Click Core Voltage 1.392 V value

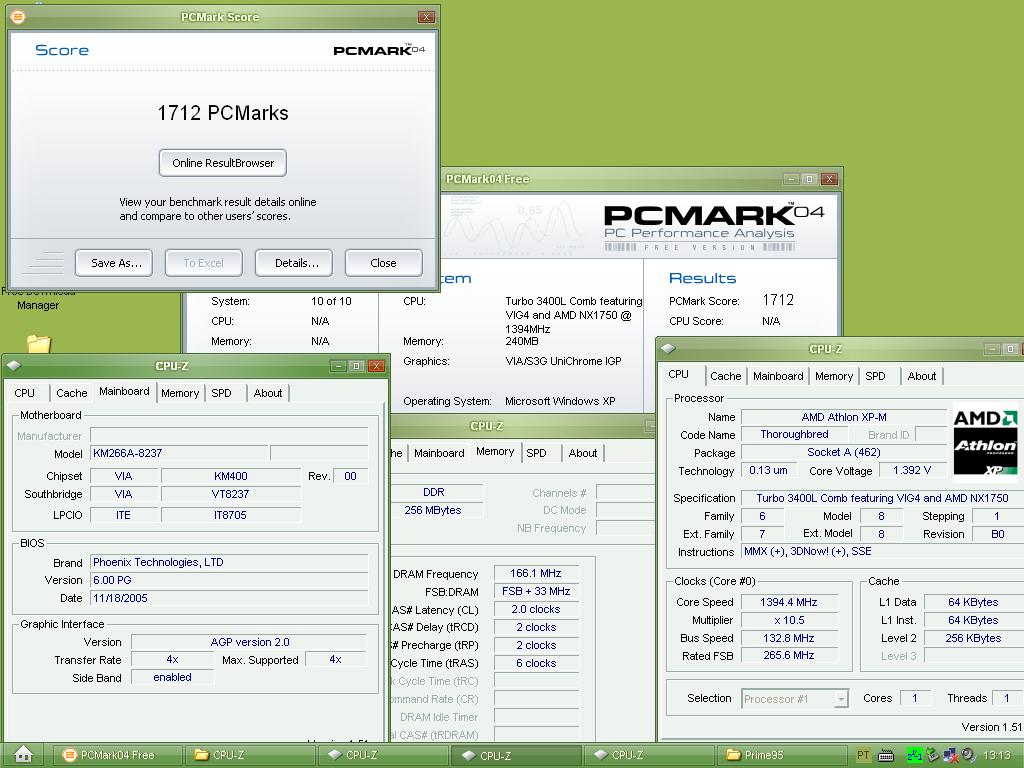pyautogui.click(x=912, y=470)
